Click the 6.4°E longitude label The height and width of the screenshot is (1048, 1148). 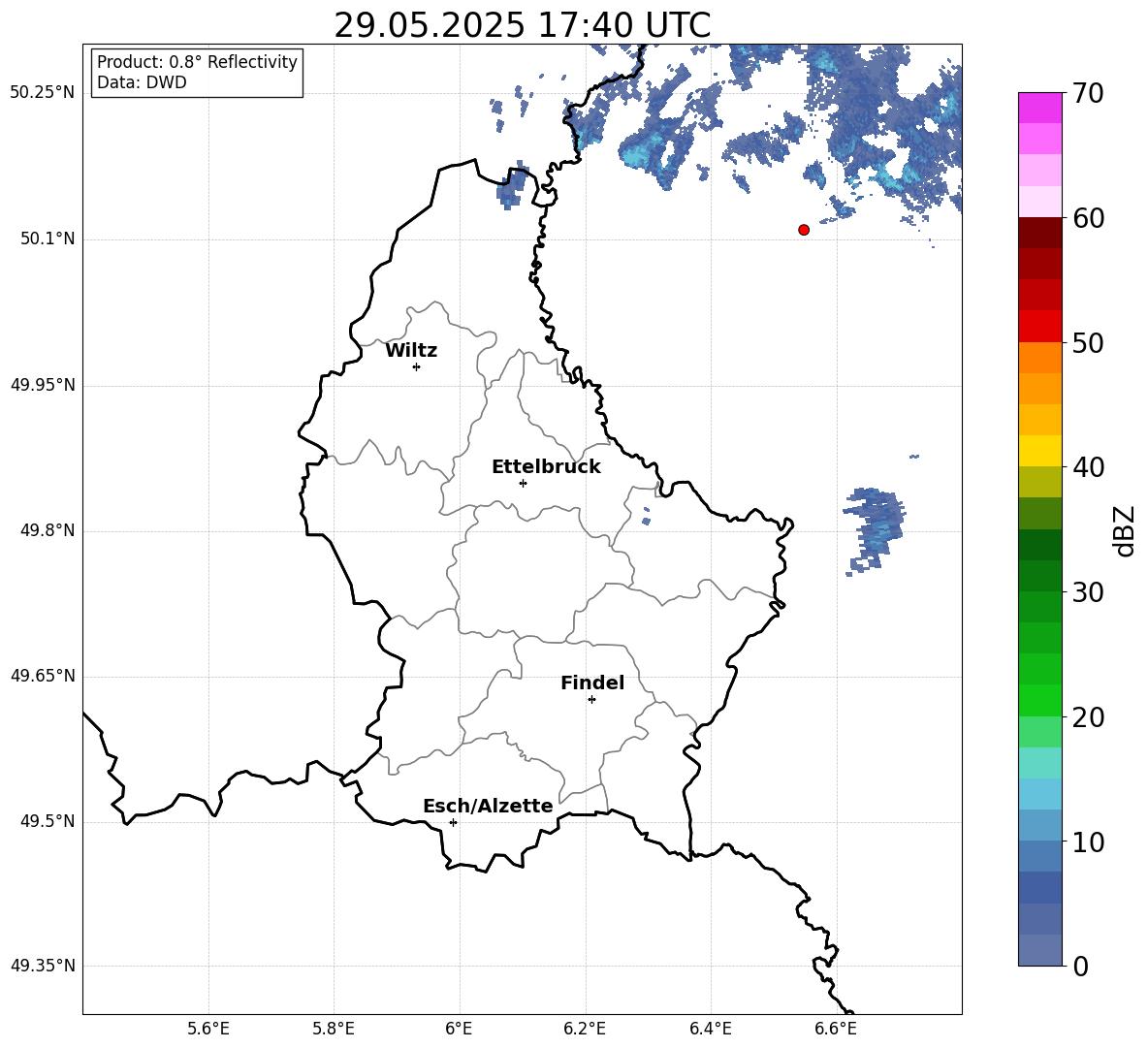[710, 1029]
